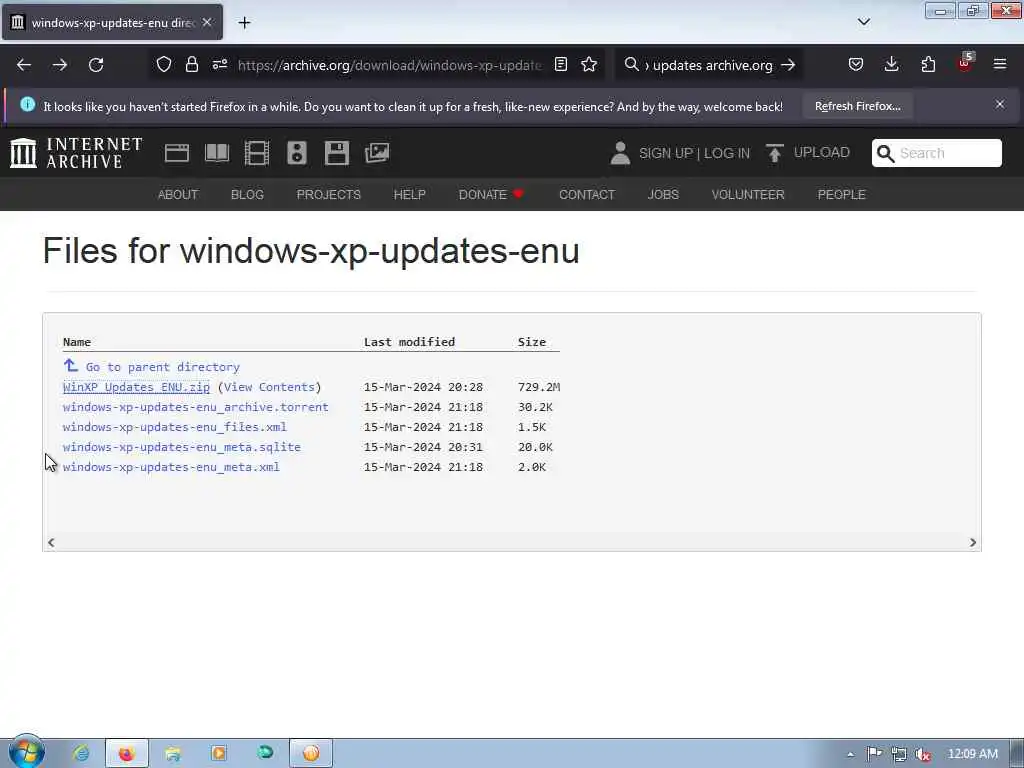Viewport: 1024px width, 768px height.
Task: Open the JOBS menu item
Action: point(663,195)
